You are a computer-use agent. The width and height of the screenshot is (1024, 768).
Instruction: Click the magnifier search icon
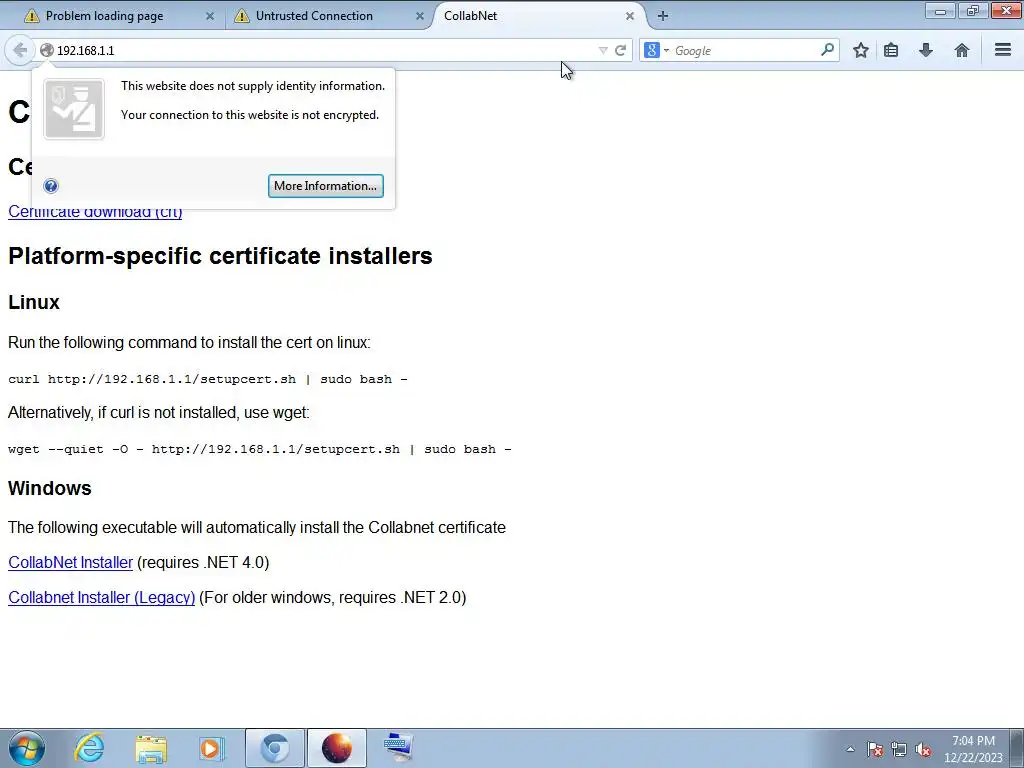(x=827, y=50)
